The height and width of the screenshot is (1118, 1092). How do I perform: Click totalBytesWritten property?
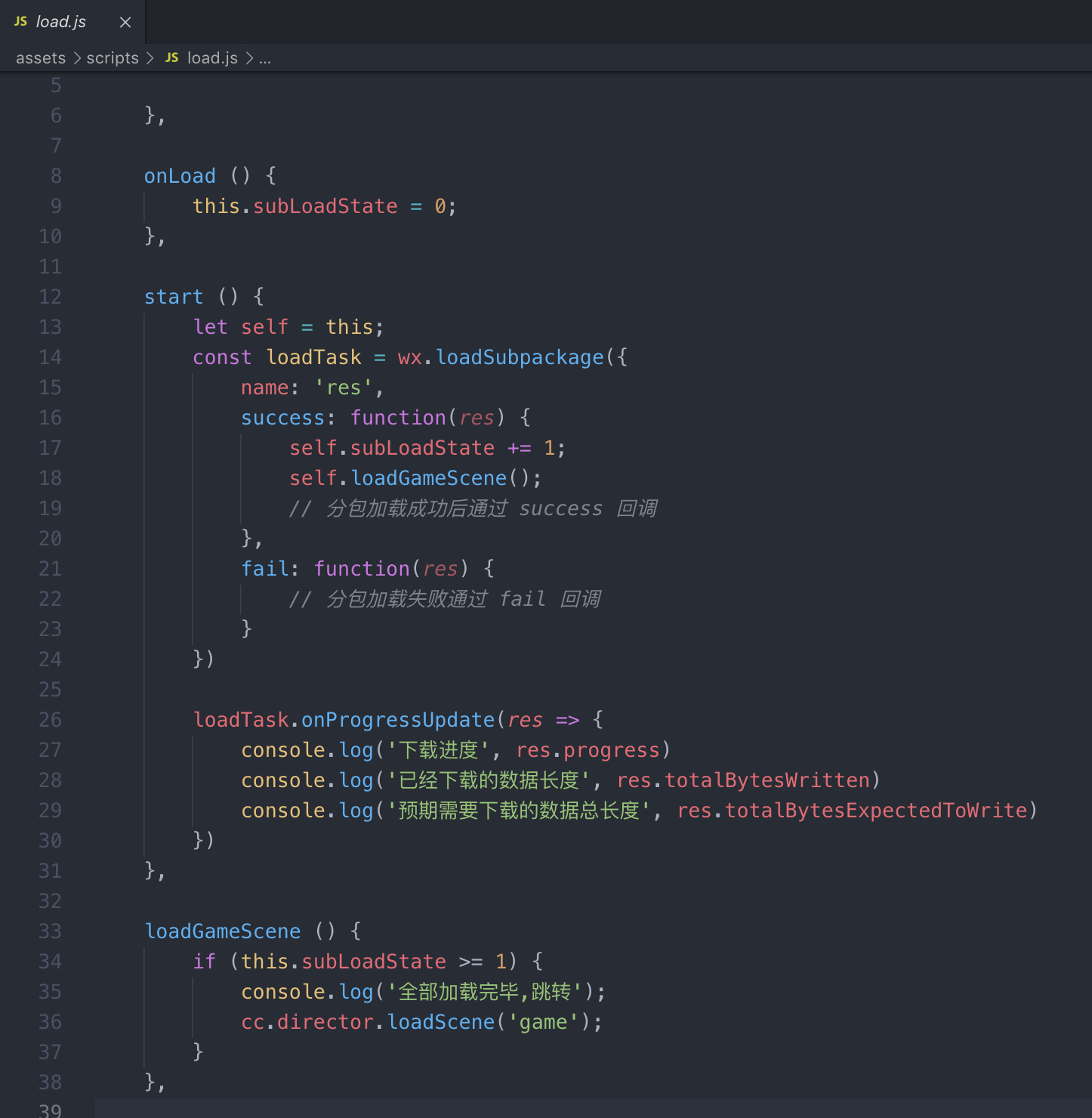tap(767, 780)
